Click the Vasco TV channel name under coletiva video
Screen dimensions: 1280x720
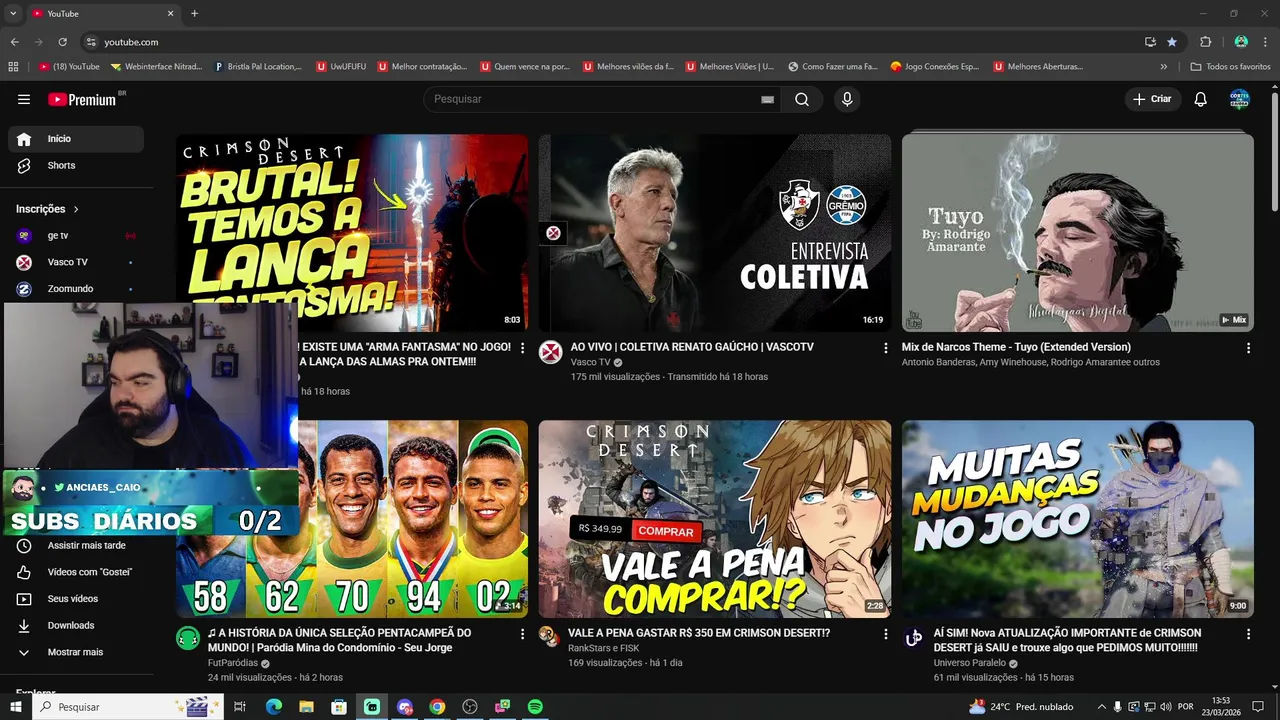[x=590, y=362]
